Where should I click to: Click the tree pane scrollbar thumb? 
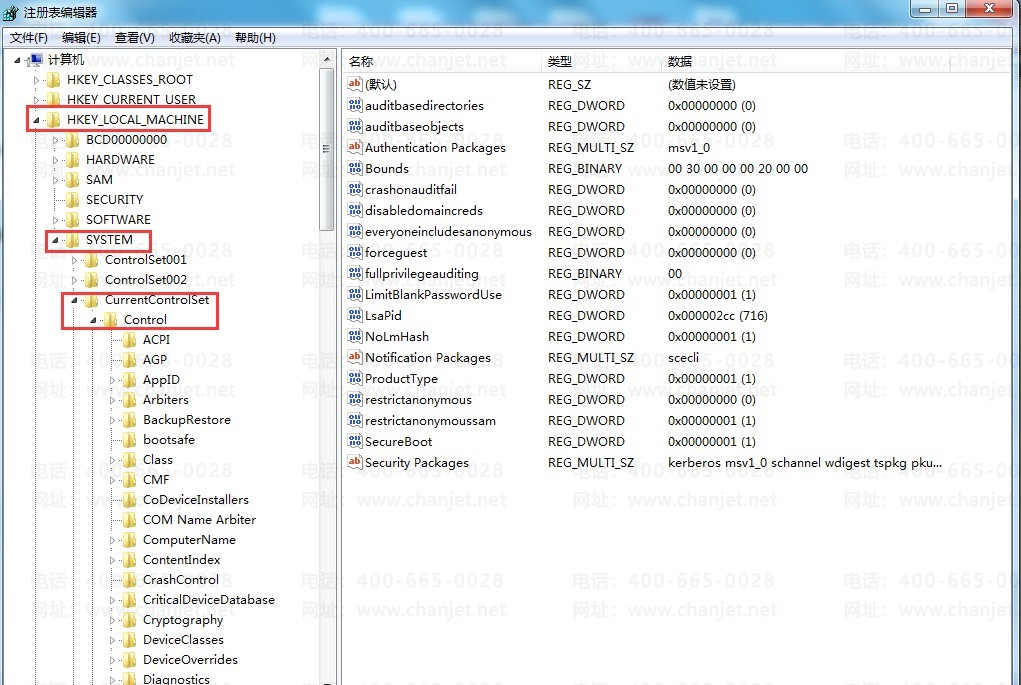(326, 149)
